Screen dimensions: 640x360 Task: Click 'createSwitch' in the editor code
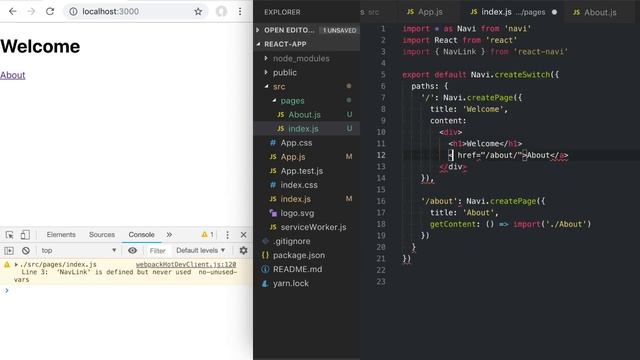pyautogui.click(x=522, y=75)
